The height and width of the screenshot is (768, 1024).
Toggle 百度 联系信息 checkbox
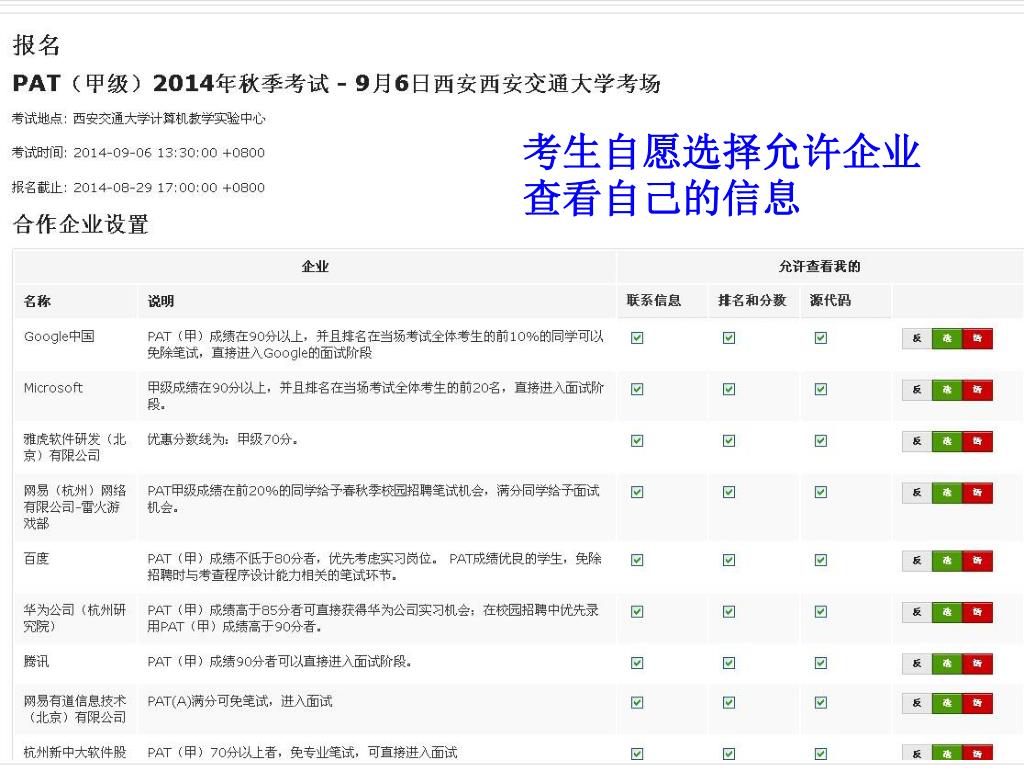[x=637, y=560]
